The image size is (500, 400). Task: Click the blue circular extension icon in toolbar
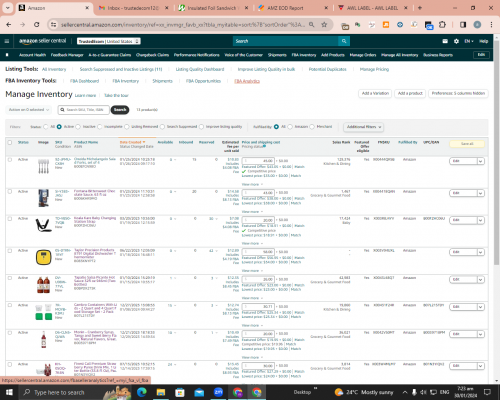(x=400, y=25)
